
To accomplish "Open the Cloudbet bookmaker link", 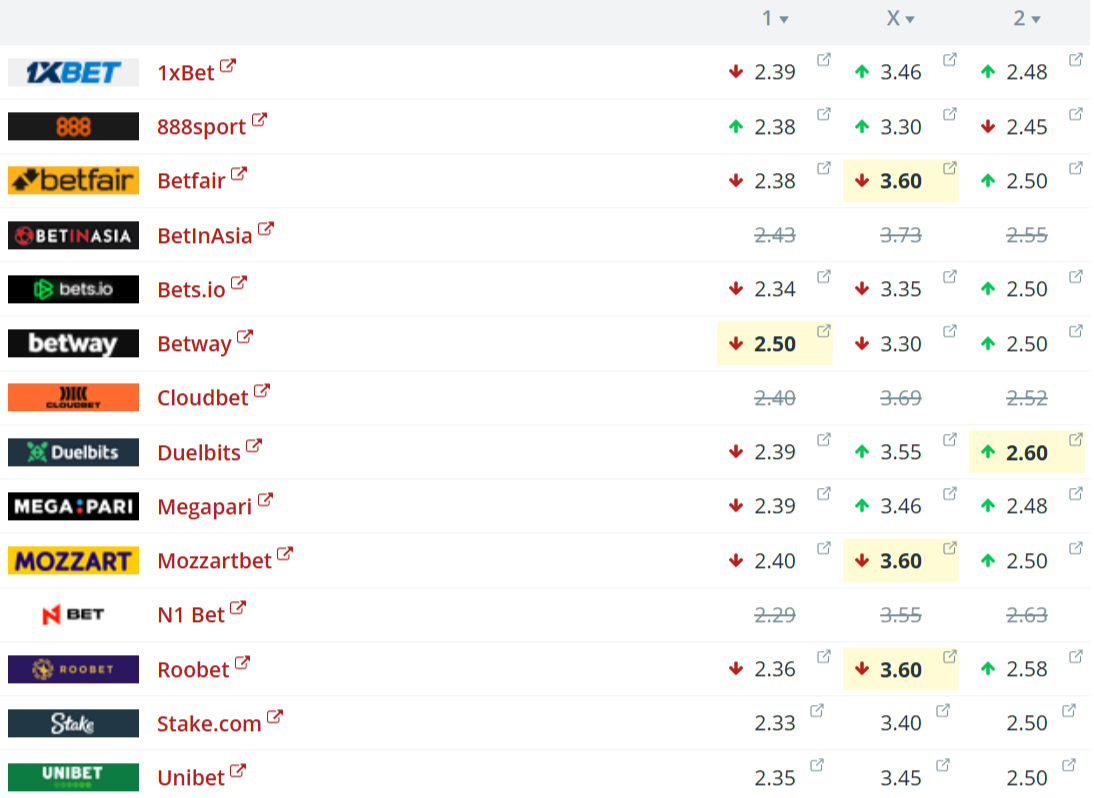I will (202, 398).
